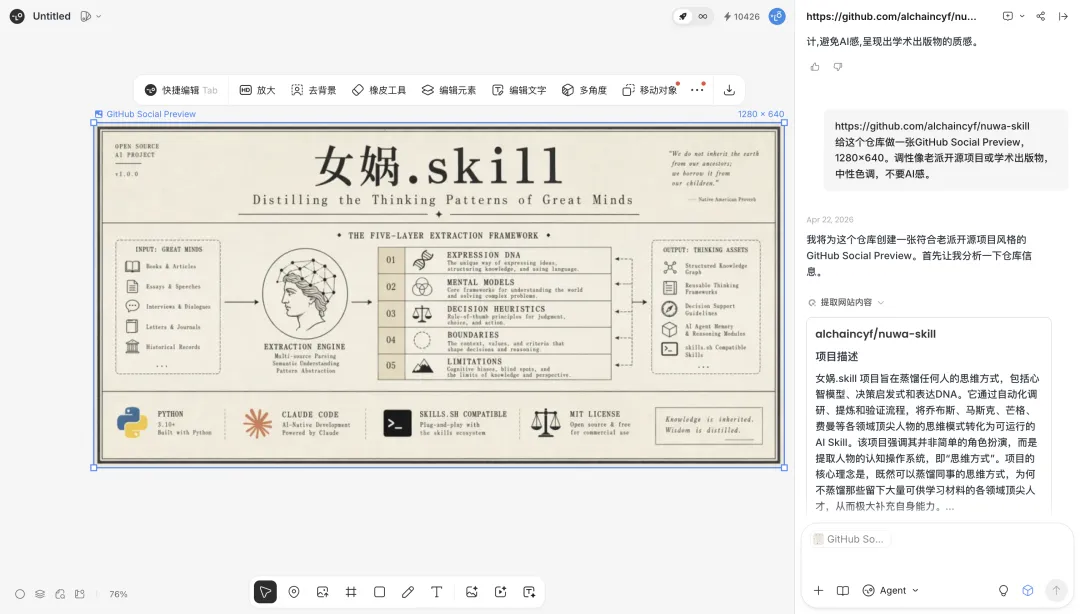Click 快捷编辑 quick edit button
Image resolution: width=1080 pixels, height=614 pixels.
(x=181, y=90)
